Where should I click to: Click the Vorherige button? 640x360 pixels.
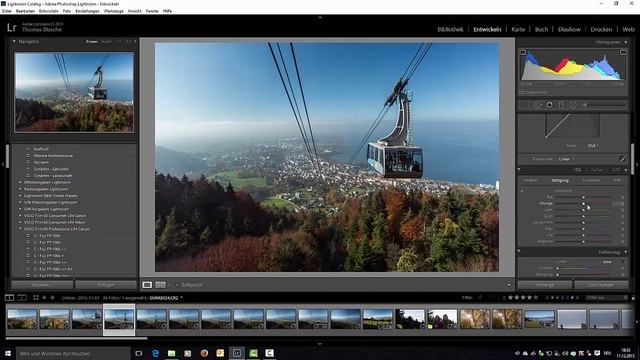(544, 284)
